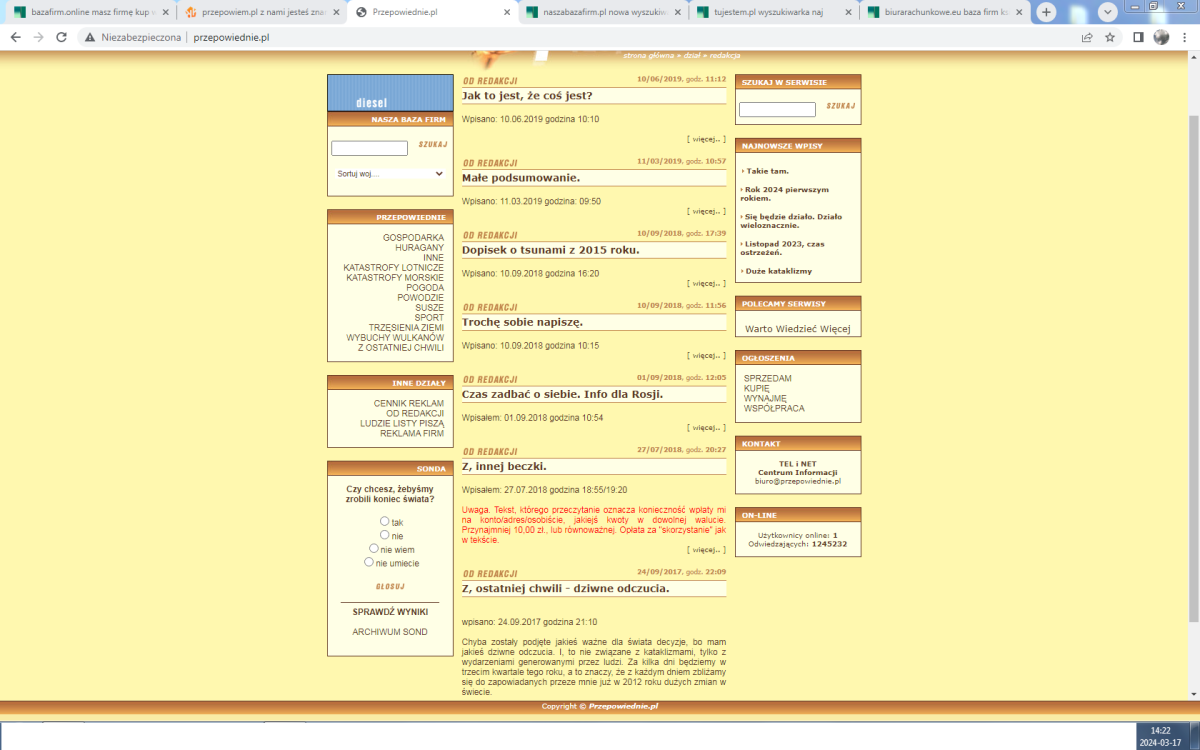This screenshot has width=1200, height=750.
Task: Click the not secure warning icon
Action: click(x=90, y=37)
